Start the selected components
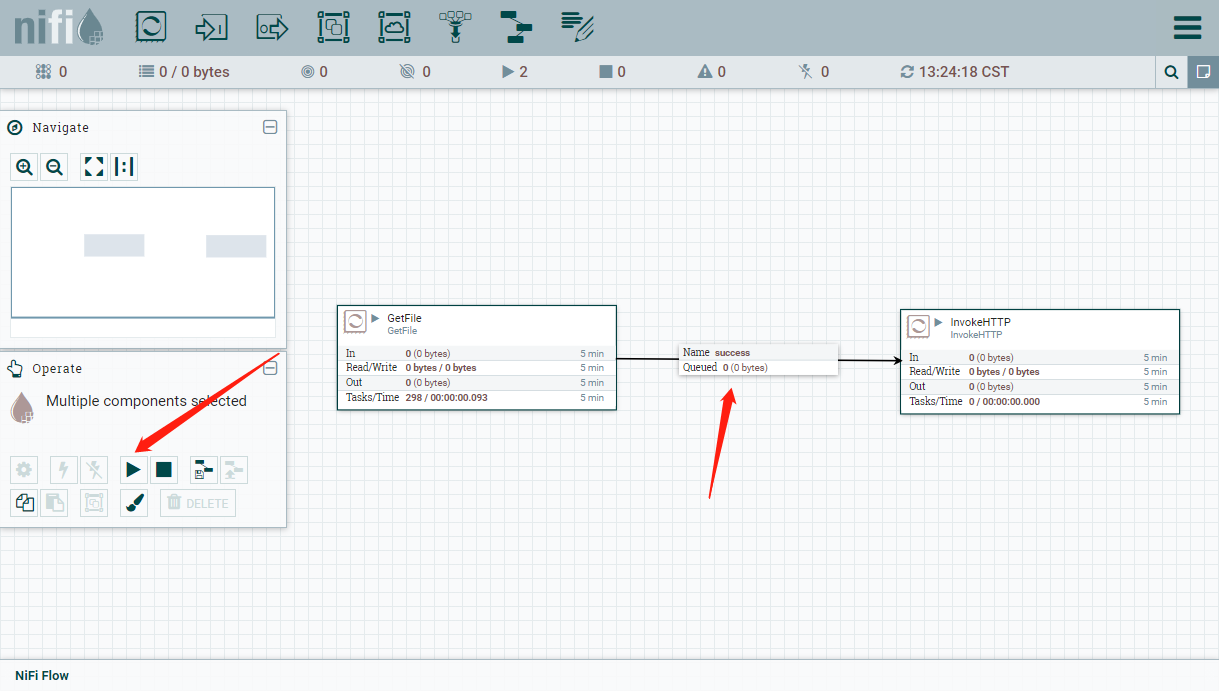Viewport: 1219px width, 691px height. 134,469
